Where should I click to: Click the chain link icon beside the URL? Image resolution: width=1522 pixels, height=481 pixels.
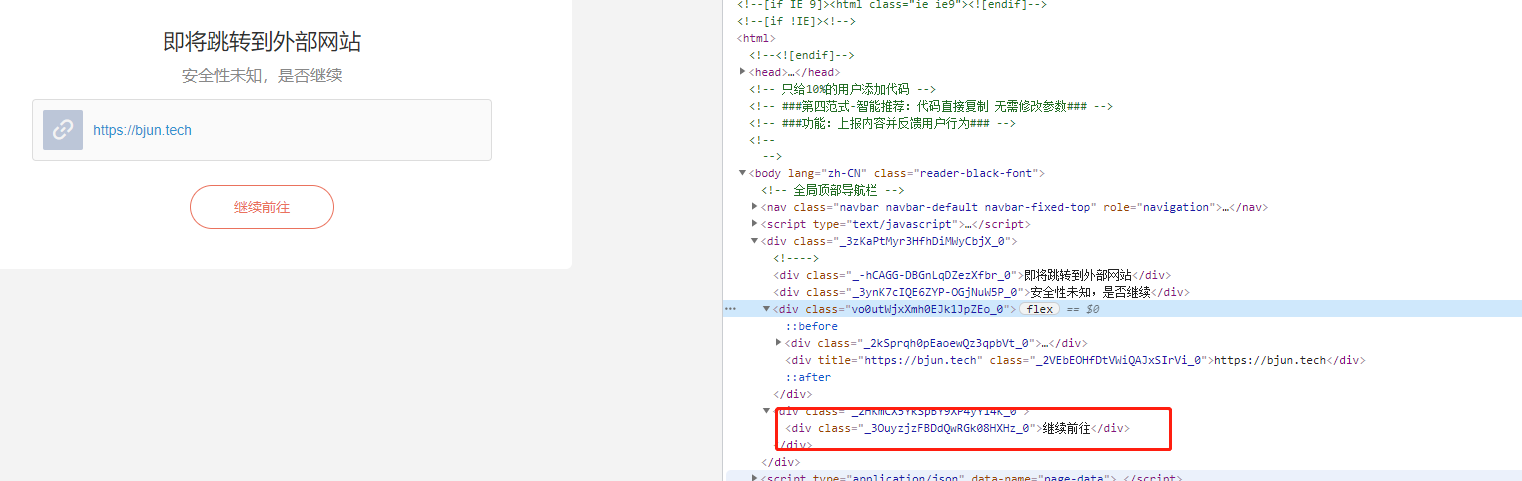pyautogui.click(x=63, y=130)
